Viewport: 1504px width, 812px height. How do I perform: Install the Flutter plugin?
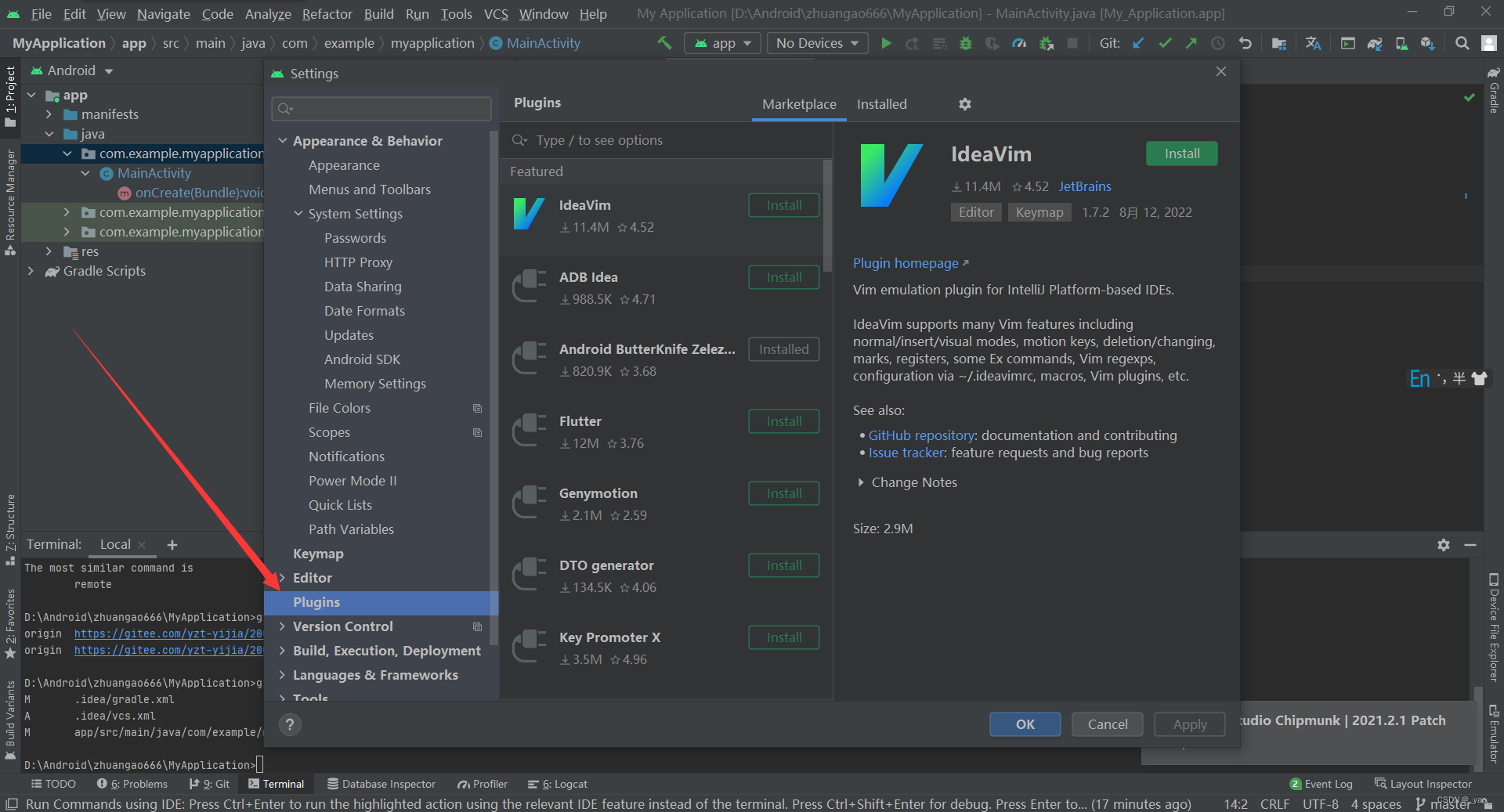click(783, 421)
